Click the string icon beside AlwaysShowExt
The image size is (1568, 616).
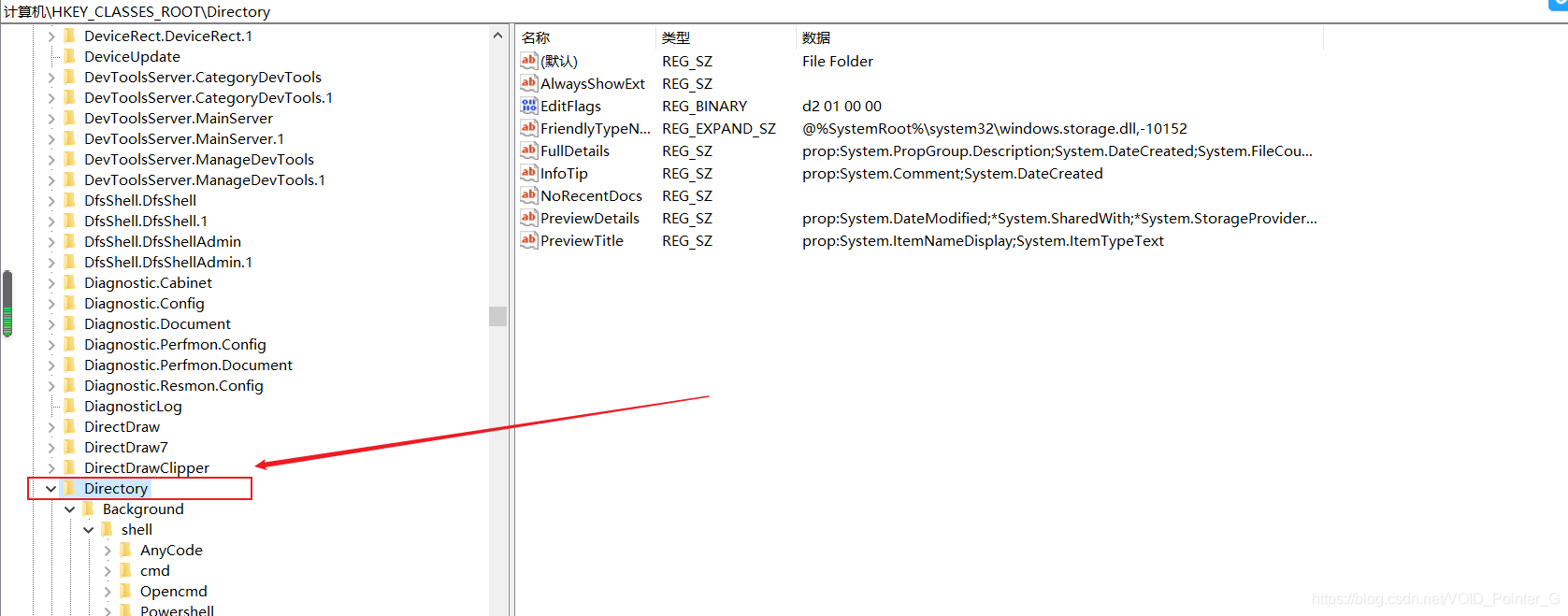[x=529, y=83]
